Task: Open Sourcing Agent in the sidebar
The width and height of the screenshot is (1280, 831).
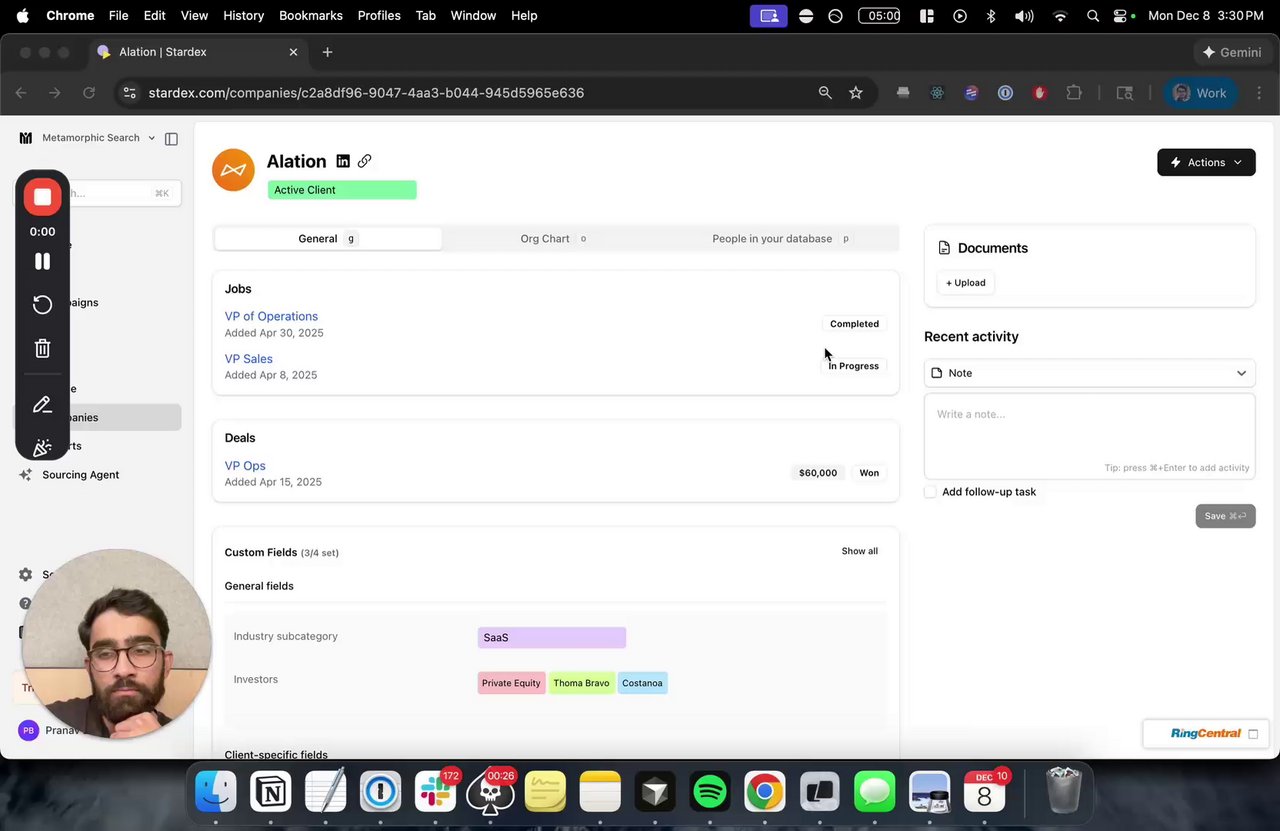Action: pyautogui.click(x=80, y=475)
